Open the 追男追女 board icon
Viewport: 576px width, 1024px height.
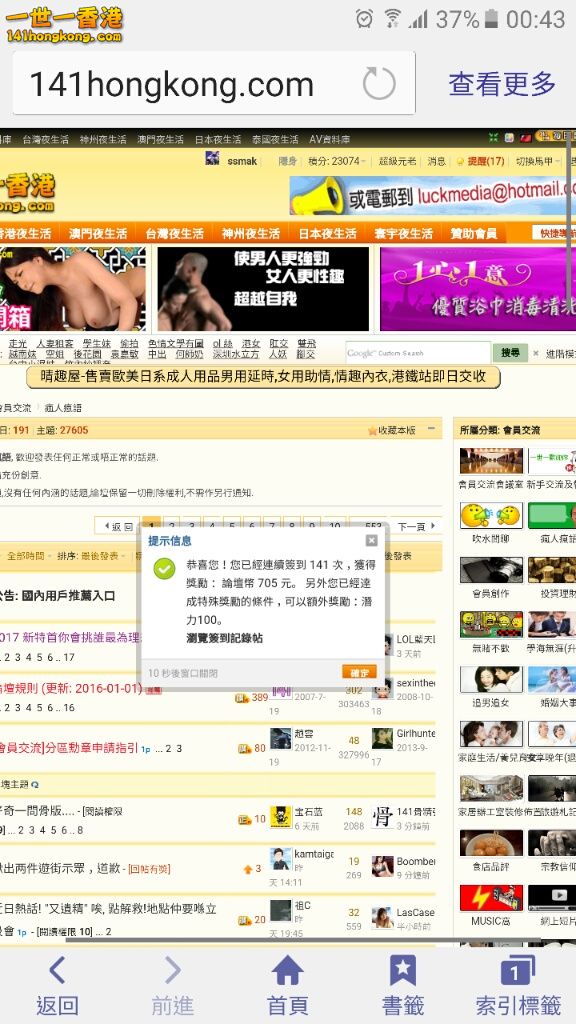point(491,679)
